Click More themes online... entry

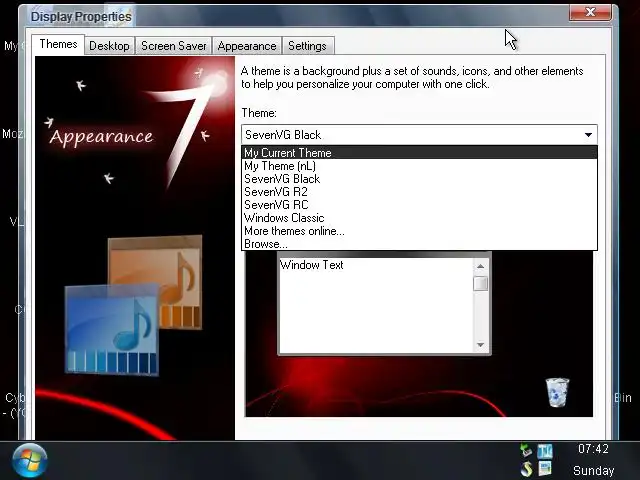419,231
